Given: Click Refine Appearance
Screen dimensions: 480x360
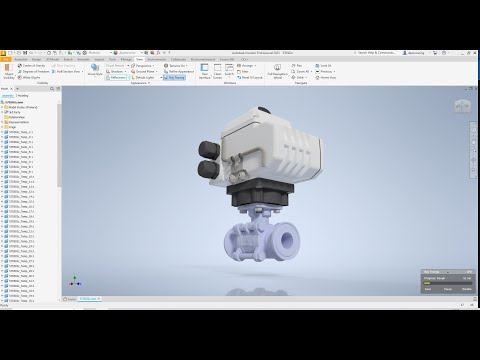Looking at the screenshot, I should [x=179, y=72].
